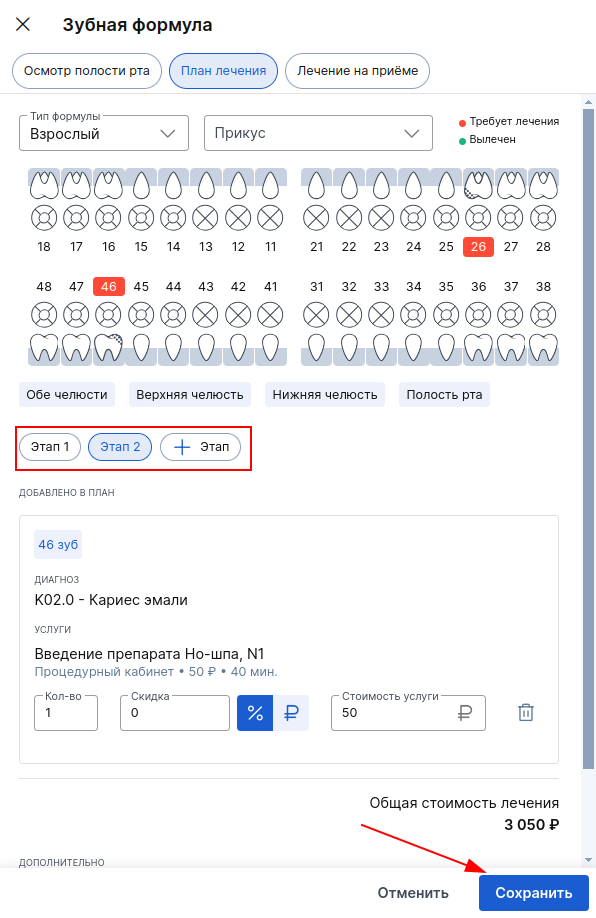Image resolution: width=596 pixels, height=918 pixels.
Task: Expand the Прикус dropdown
Action: [x=318, y=133]
